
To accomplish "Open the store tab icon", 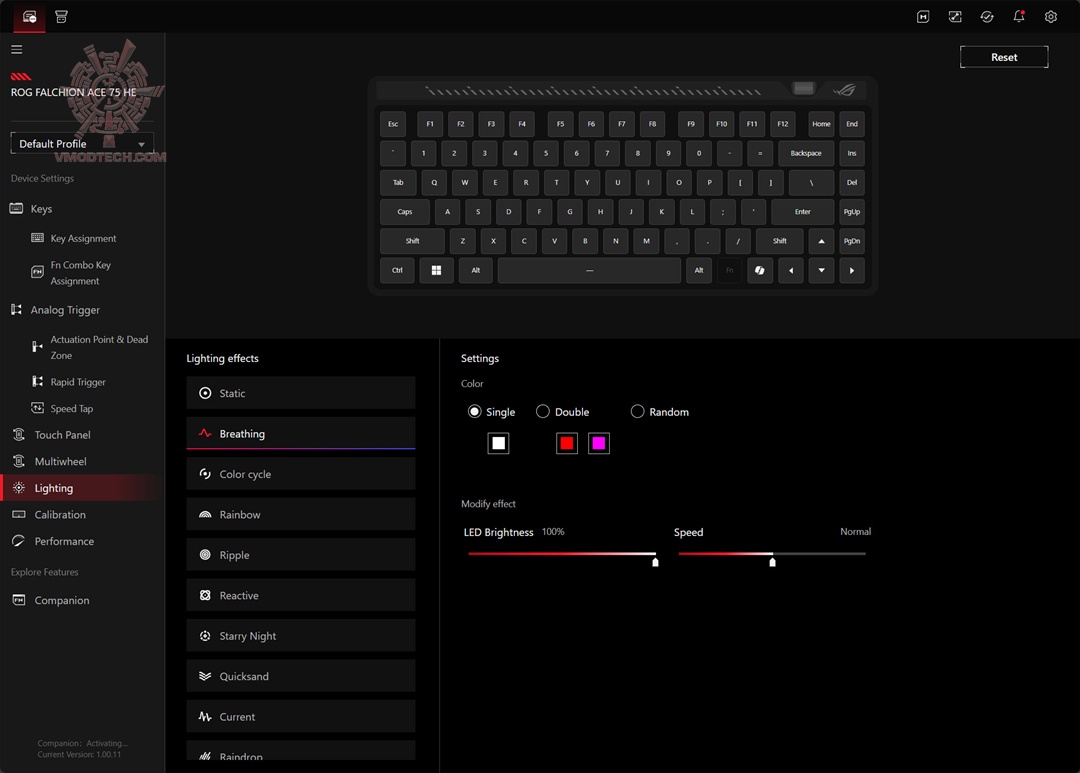I will point(61,17).
